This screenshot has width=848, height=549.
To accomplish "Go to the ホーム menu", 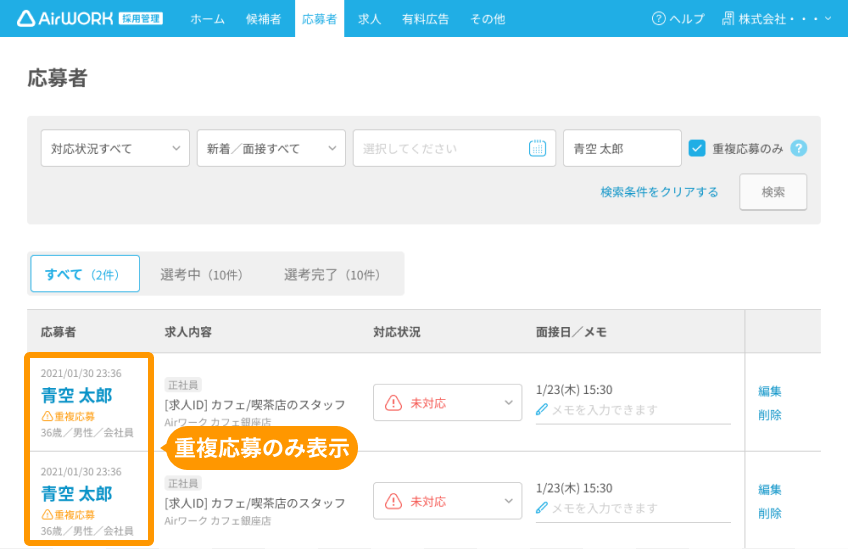I will pyautogui.click(x=207, y=19).
